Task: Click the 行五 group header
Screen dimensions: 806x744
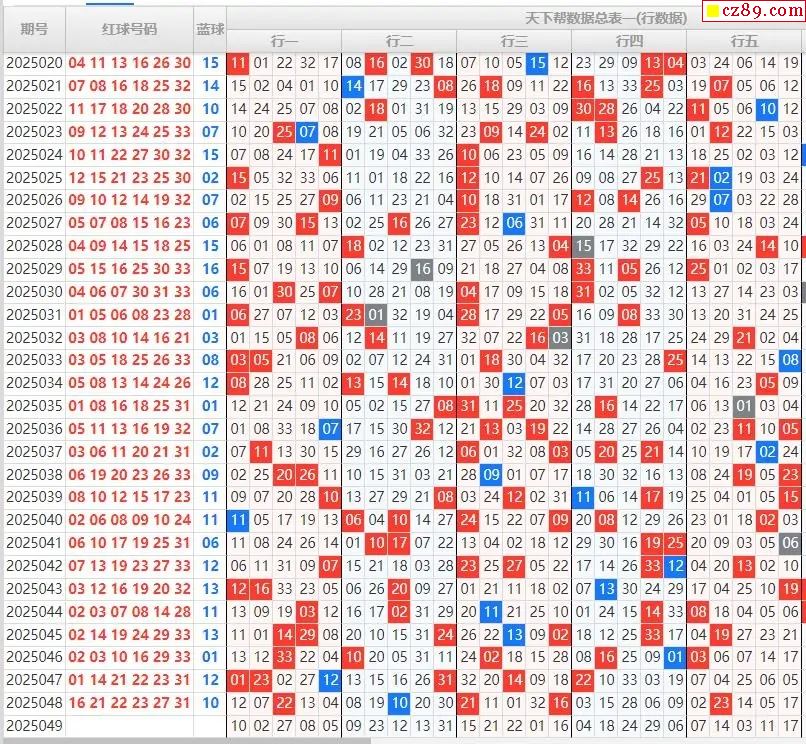Action: point(744,41)
